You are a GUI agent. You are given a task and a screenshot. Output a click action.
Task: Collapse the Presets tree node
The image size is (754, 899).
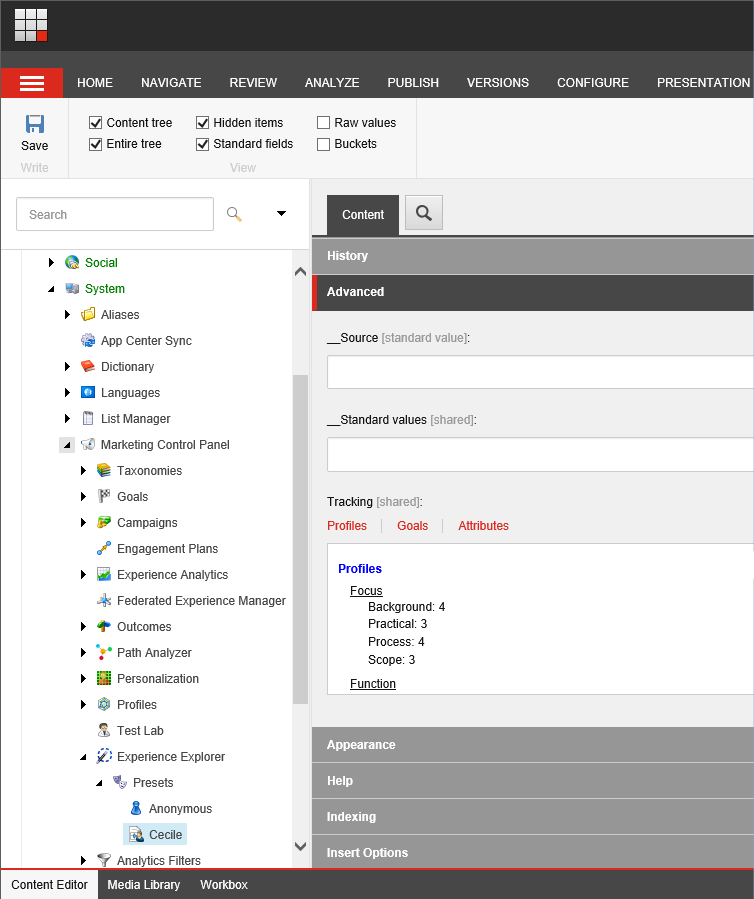(x=100, y=783)
